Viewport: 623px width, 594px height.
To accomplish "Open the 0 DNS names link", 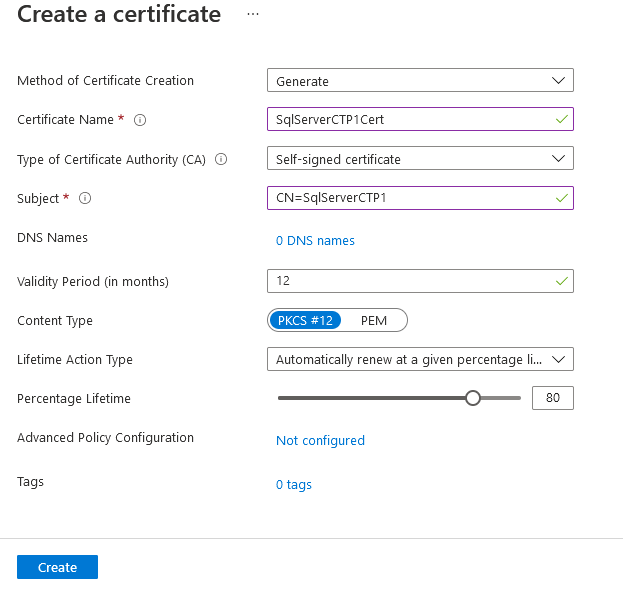I will point(315,241).
